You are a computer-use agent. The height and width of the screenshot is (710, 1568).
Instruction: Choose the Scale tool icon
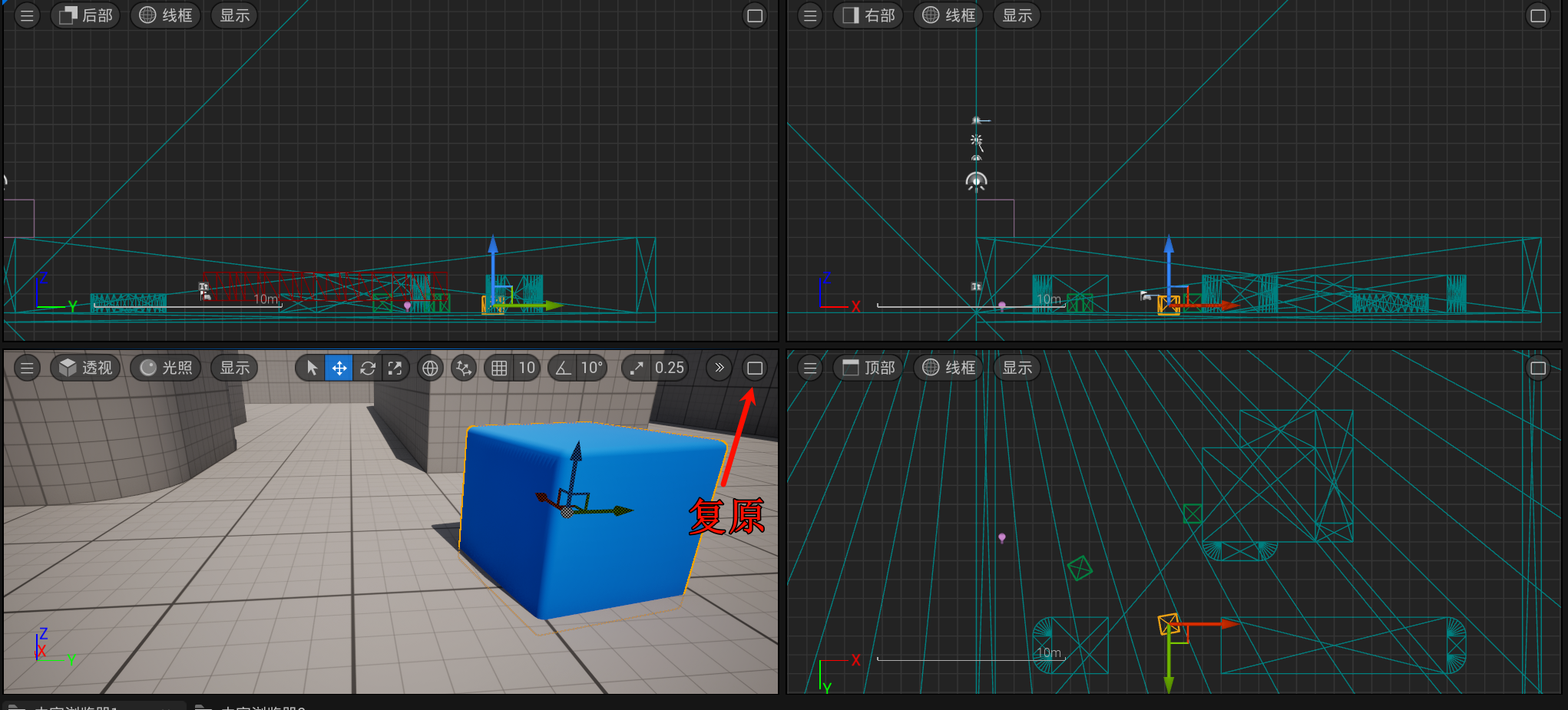pos(395,368)
